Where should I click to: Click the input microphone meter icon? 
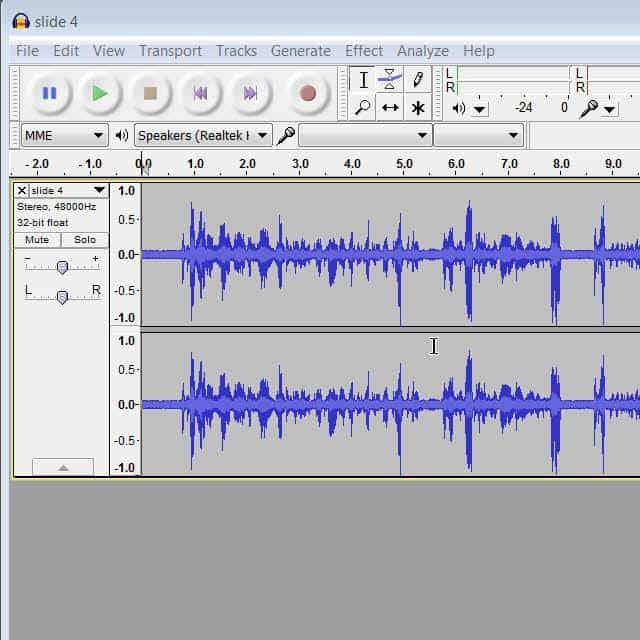588,109
